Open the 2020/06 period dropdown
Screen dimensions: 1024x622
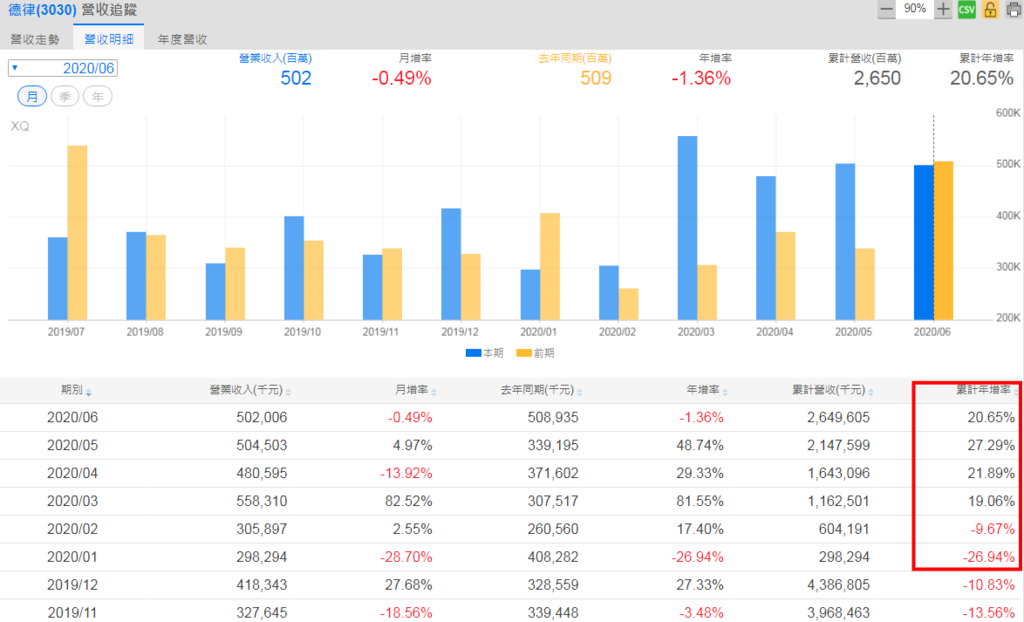click(x=63, y=68)
